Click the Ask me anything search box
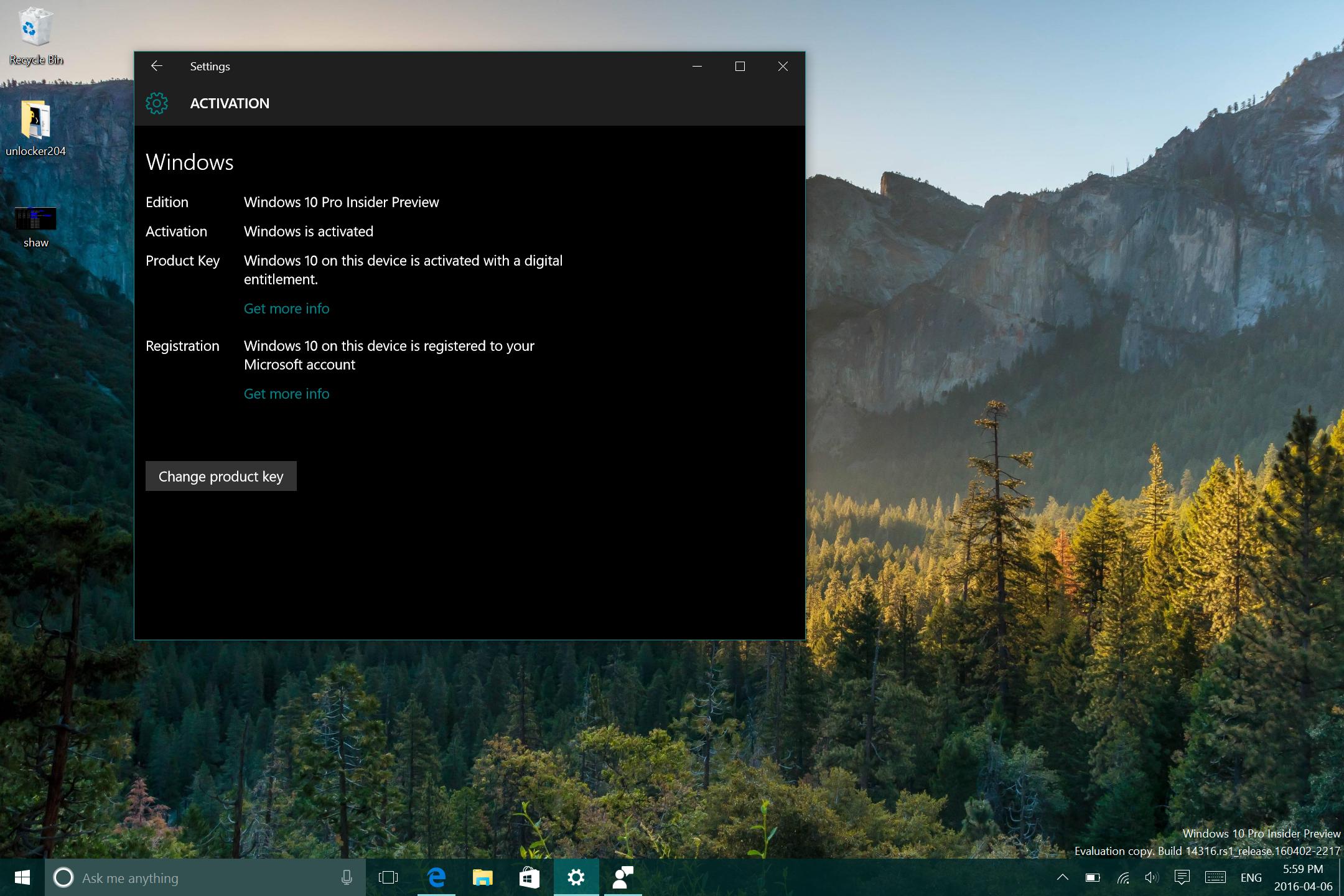 click(x=205, y=878)
